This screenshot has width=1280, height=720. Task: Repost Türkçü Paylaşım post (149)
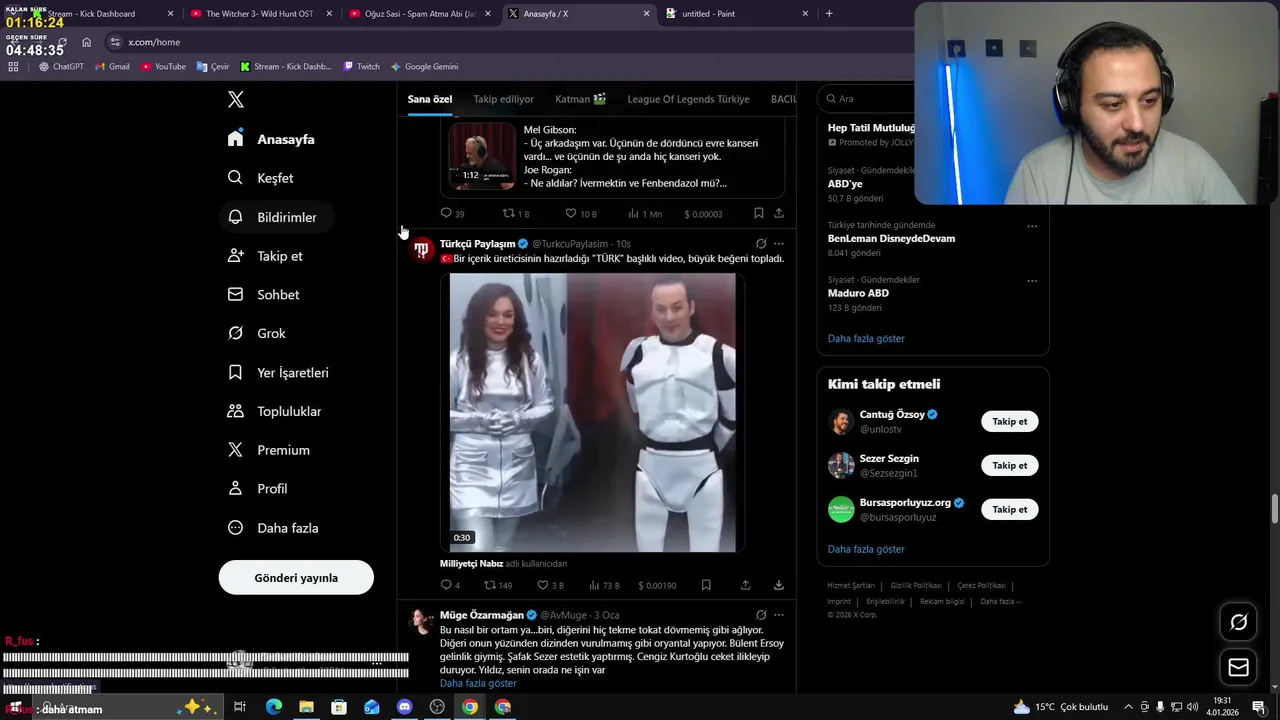pos(498,585)
